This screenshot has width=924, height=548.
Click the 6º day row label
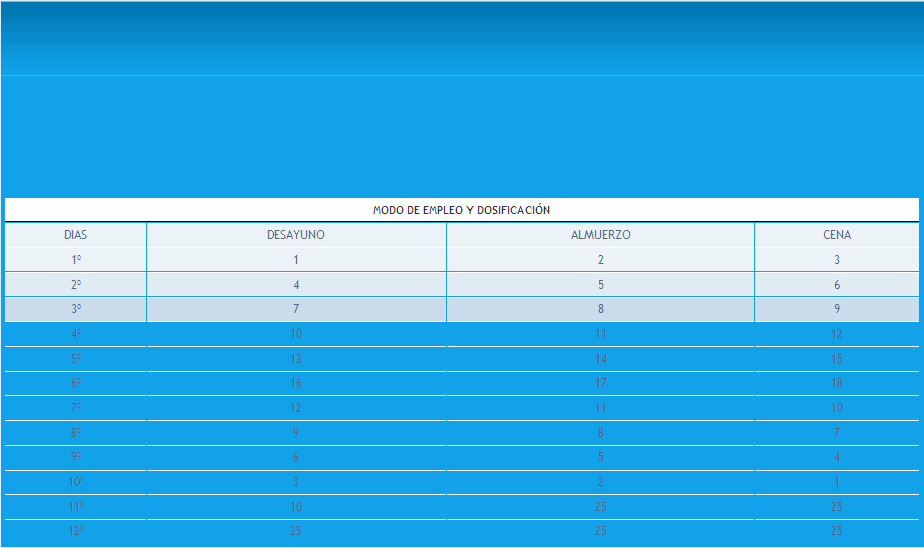pos(76,383)
